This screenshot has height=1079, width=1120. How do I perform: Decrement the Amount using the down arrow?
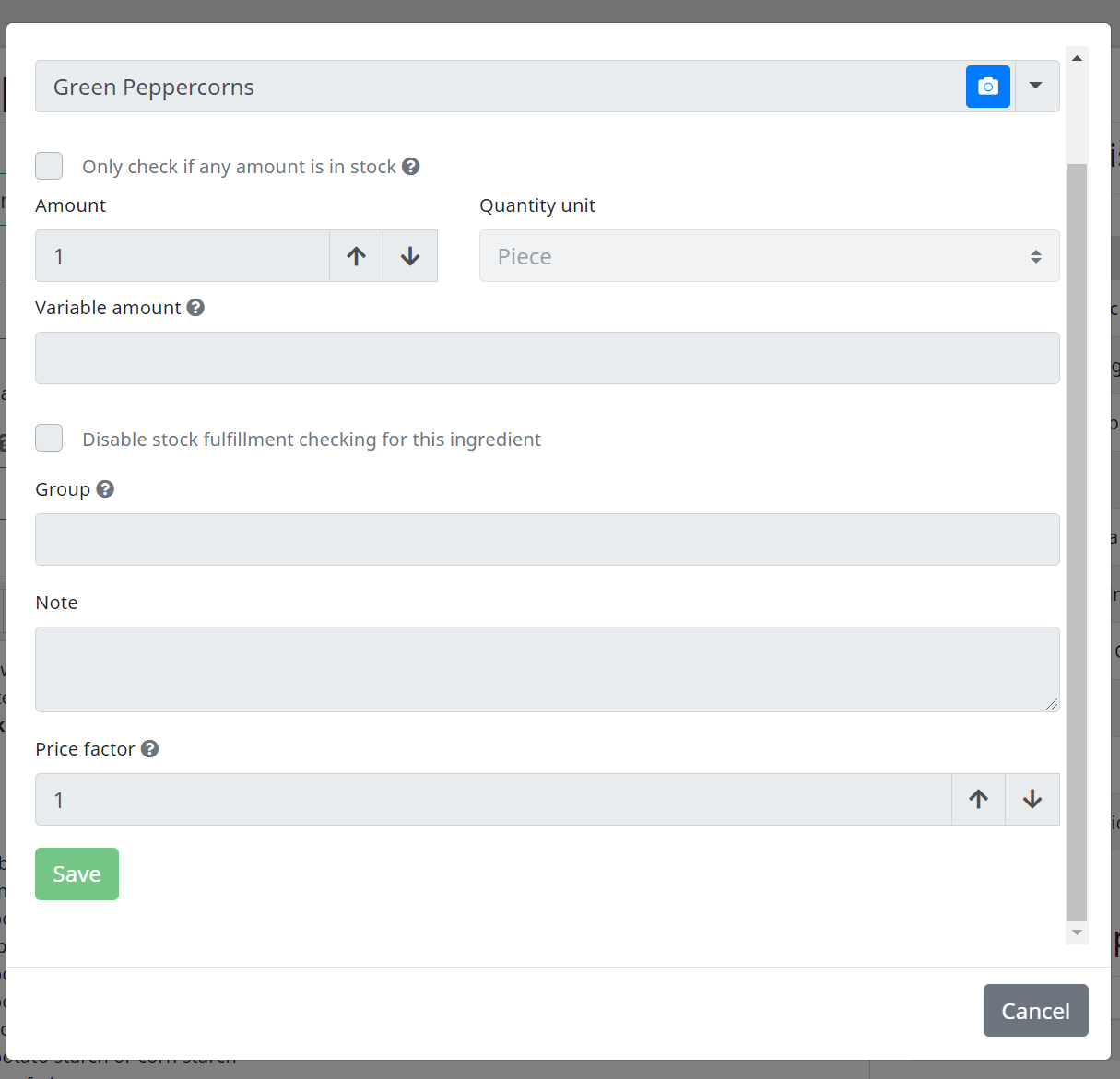(409, 255)
